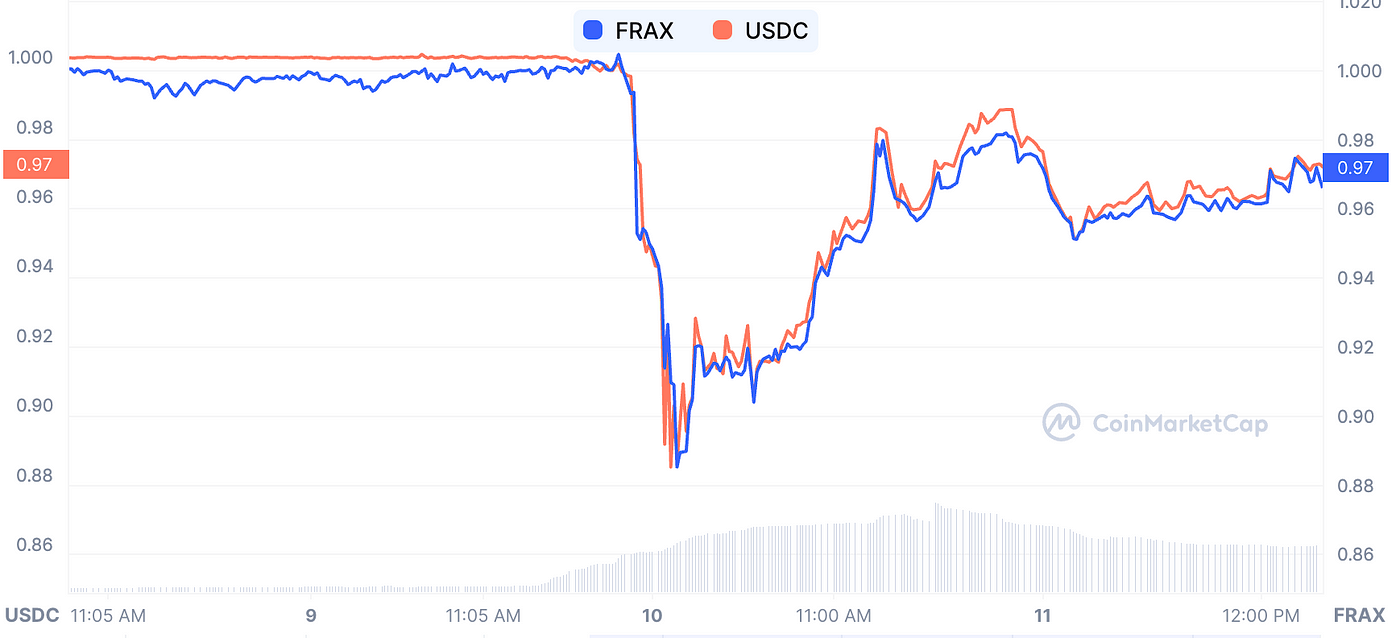
Task: Click the date 9 marker on time axis
Action: pos(311,615)
